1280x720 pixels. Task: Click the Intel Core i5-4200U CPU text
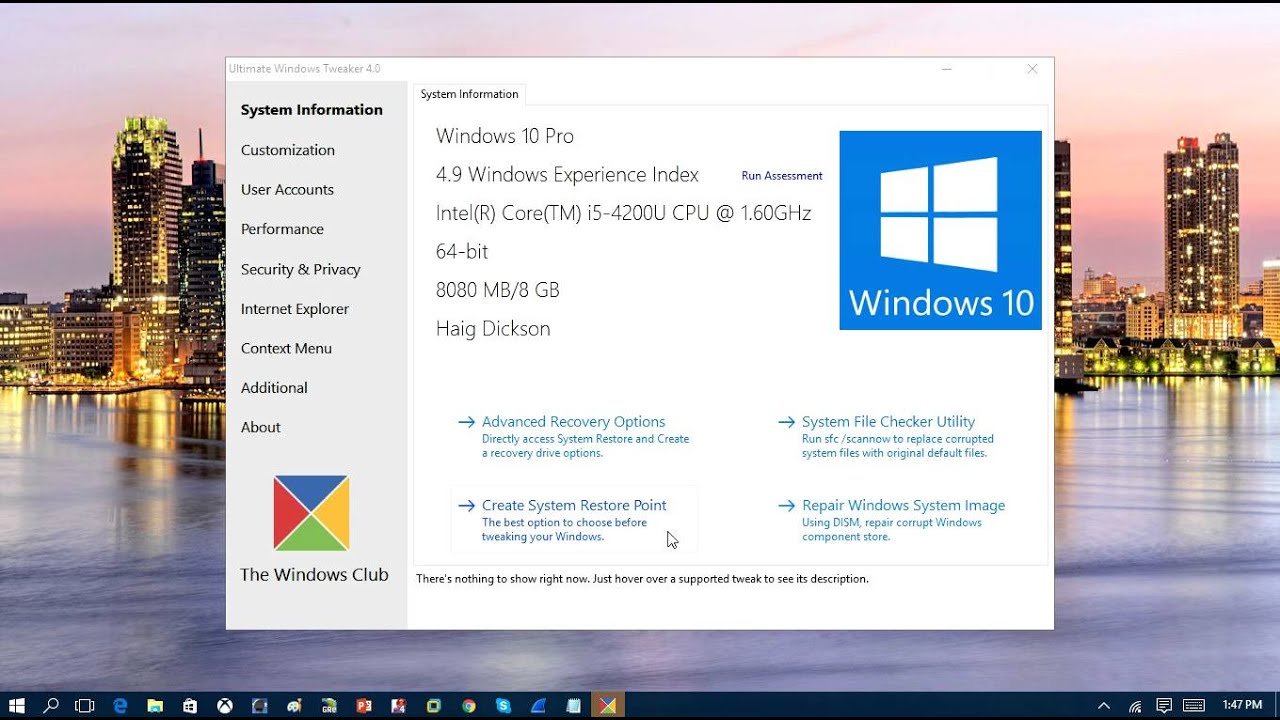tap(623, 213)
